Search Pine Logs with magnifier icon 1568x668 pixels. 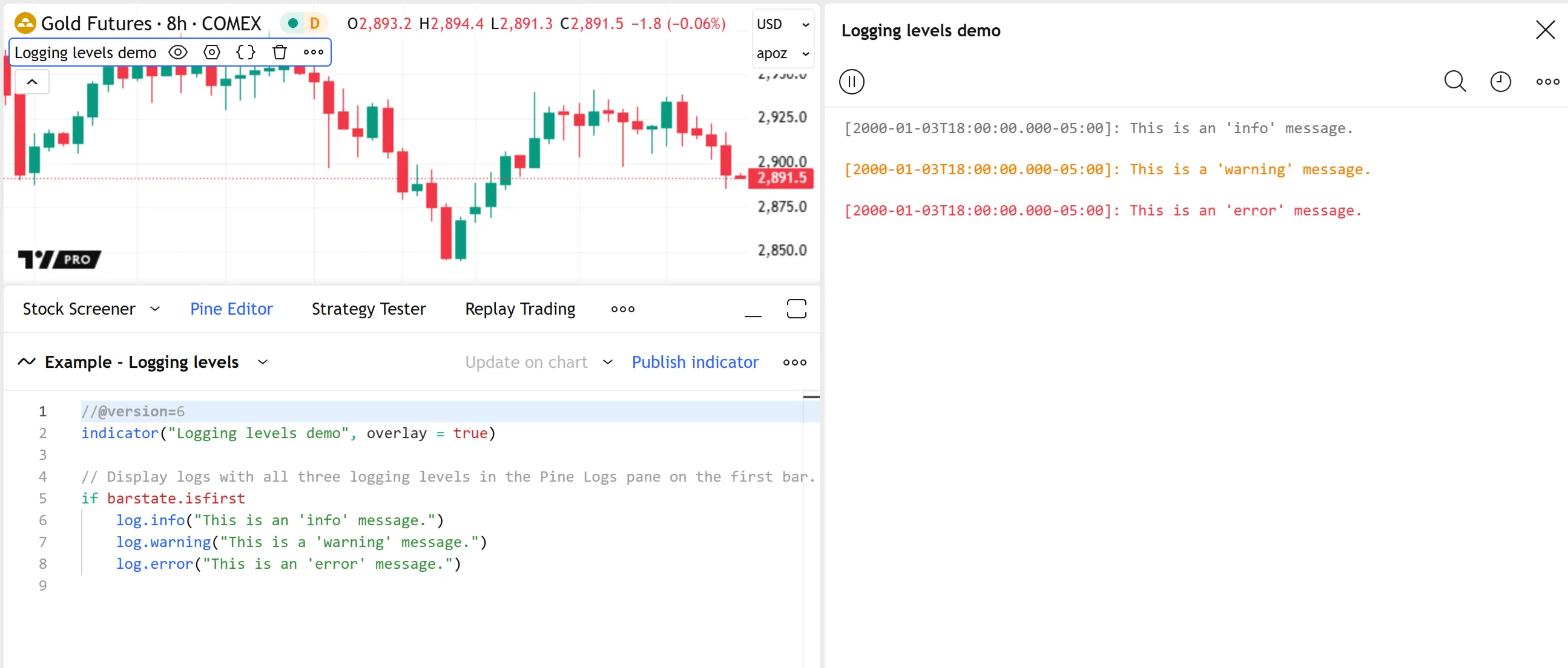pyautogui.click(x=1455, y=82)
